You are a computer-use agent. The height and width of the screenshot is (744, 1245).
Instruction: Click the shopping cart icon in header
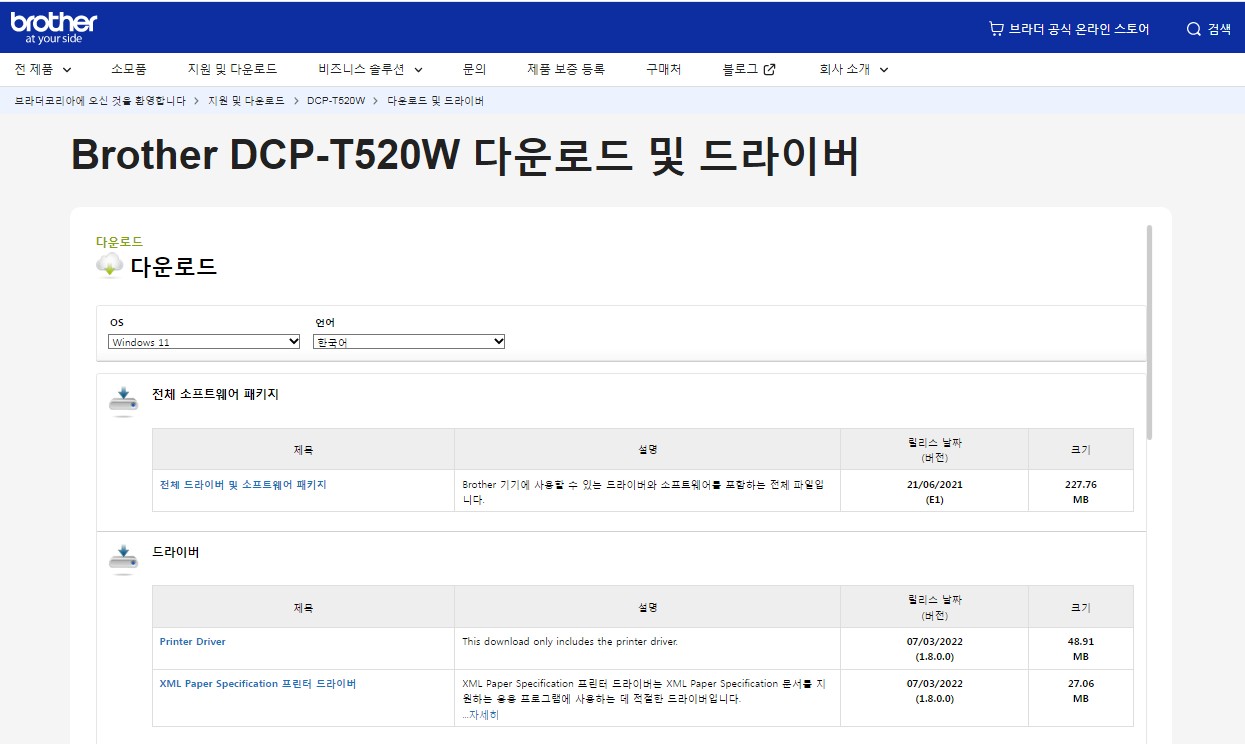(x=996, y=29)
